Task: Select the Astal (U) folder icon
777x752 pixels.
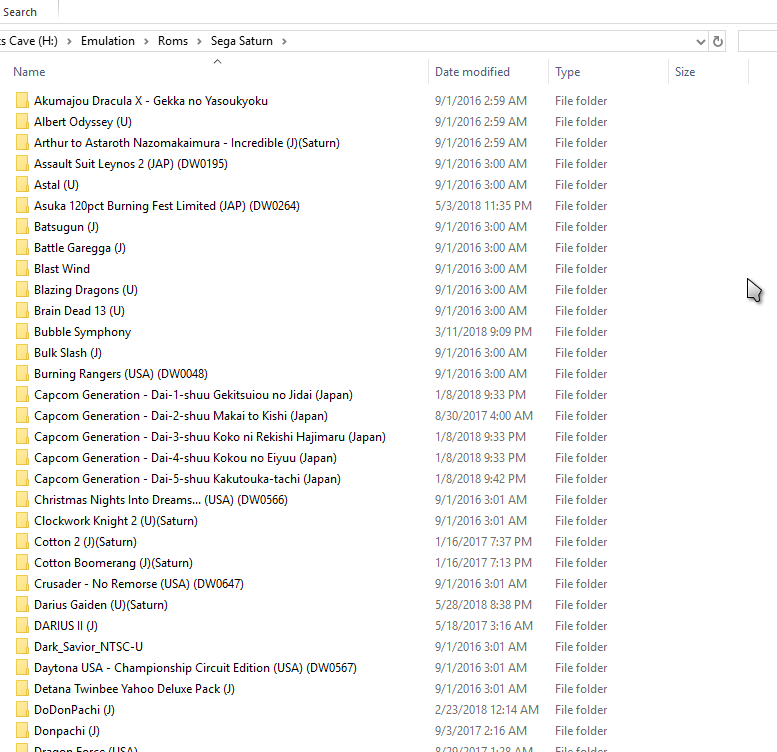Action: pyautogui.click(x=22, y=185)
